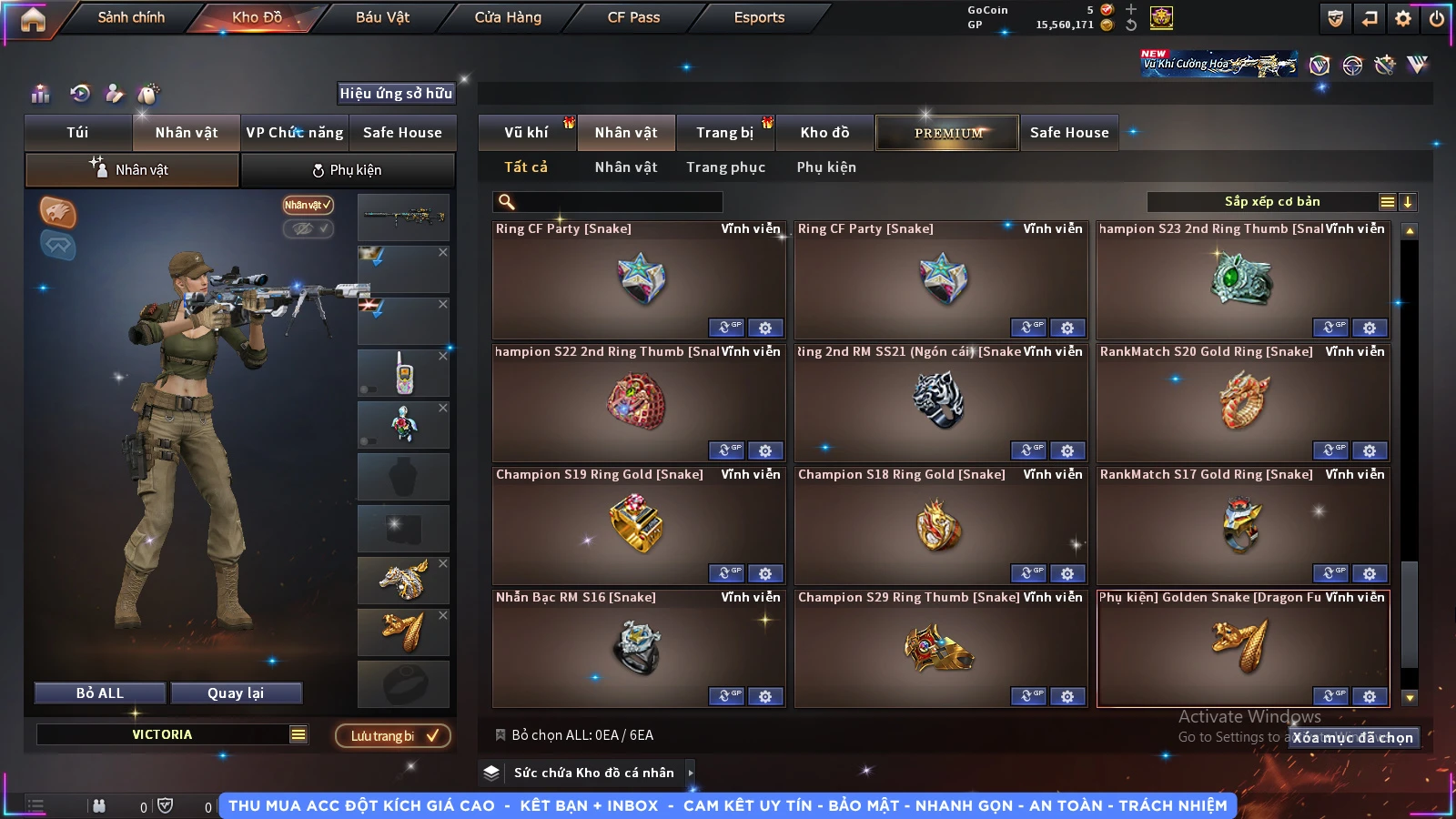Click GP repair icon on Nhẫn Bạc RM S16

[726, 696]
